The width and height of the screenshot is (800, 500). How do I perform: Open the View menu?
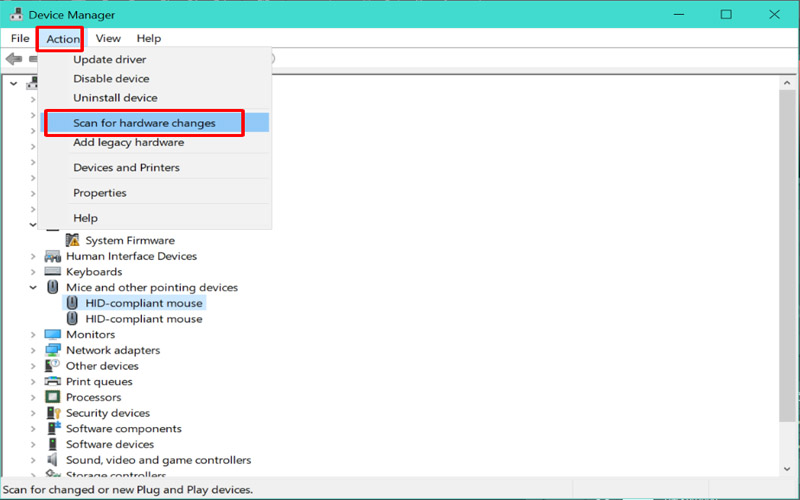coord(108,38)
